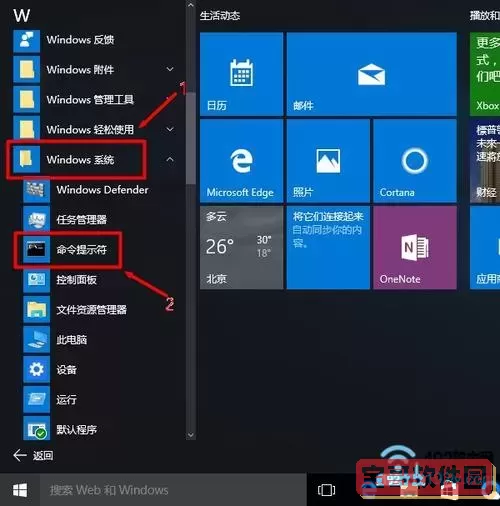The image size is (500, 506).
Task: Expand the Windows 轻松使用 chevron
Action: coord(170,129)
